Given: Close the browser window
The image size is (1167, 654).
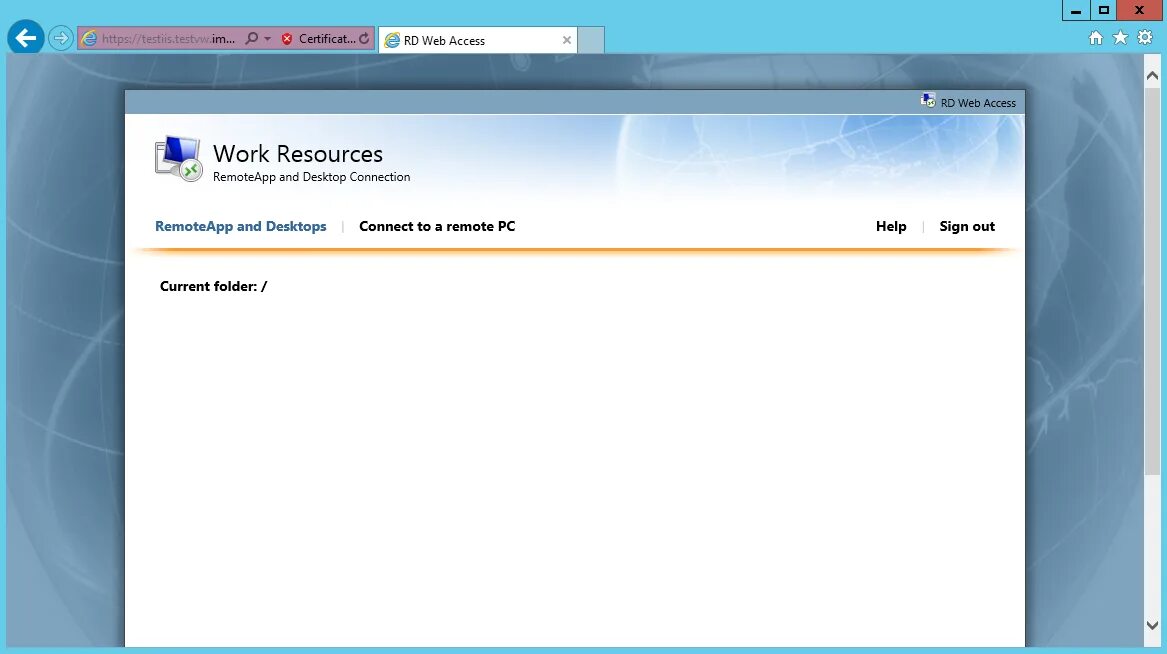Looking at the screenshot, I should (x=1139, y=10).
